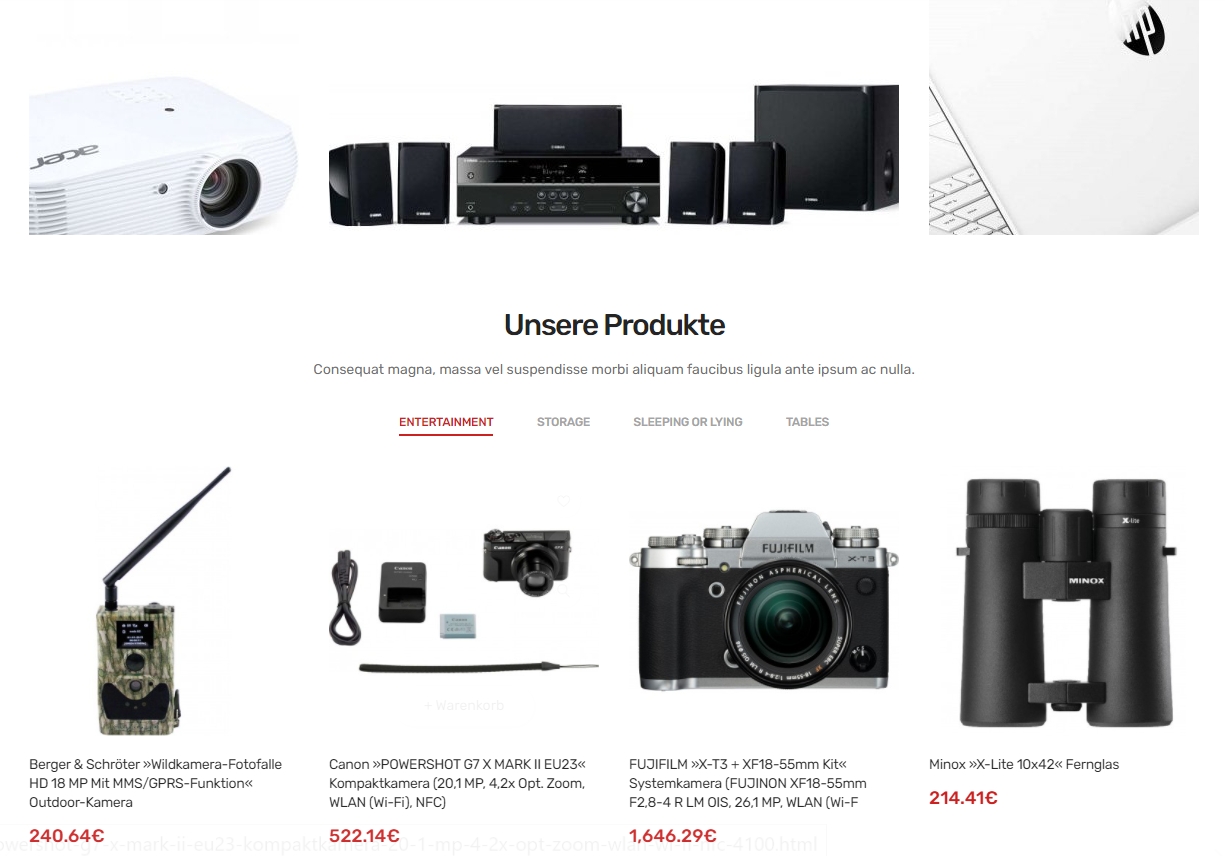Switch to the STORAGE tab
This screenshot has height=856, width=1225.
563,422
